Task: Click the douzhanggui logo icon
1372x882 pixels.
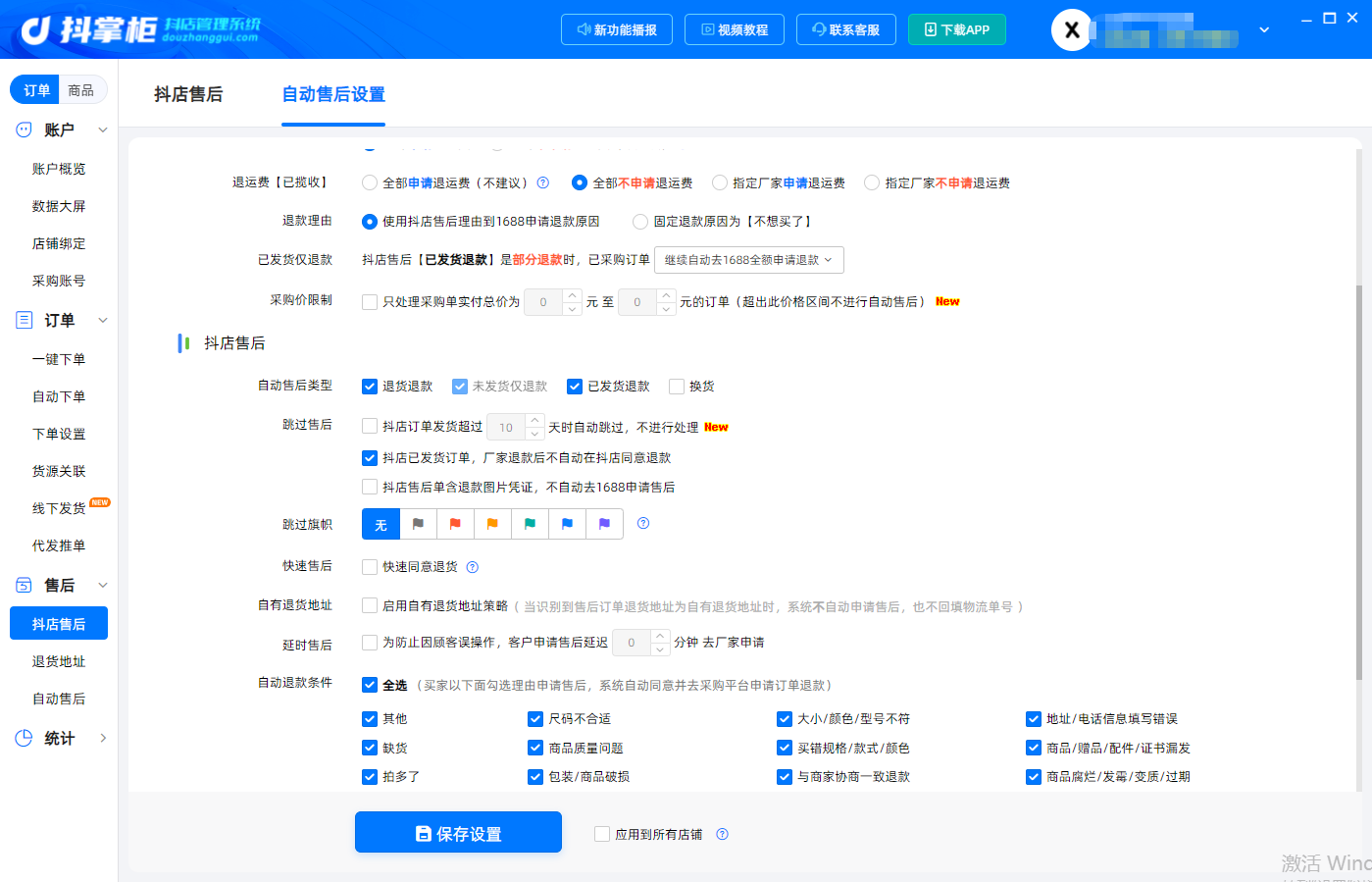Action: (35, 30)
